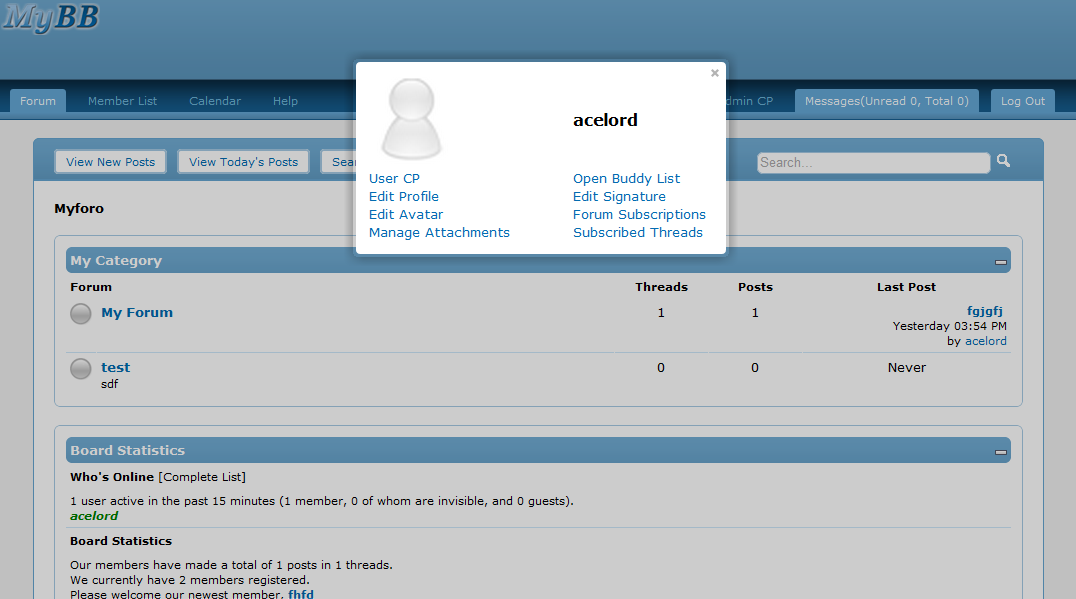Viewport: 1076px width, 599px height.
Task: Open Messages inbox in the navigation bar
Action: [x=886, y=101]
